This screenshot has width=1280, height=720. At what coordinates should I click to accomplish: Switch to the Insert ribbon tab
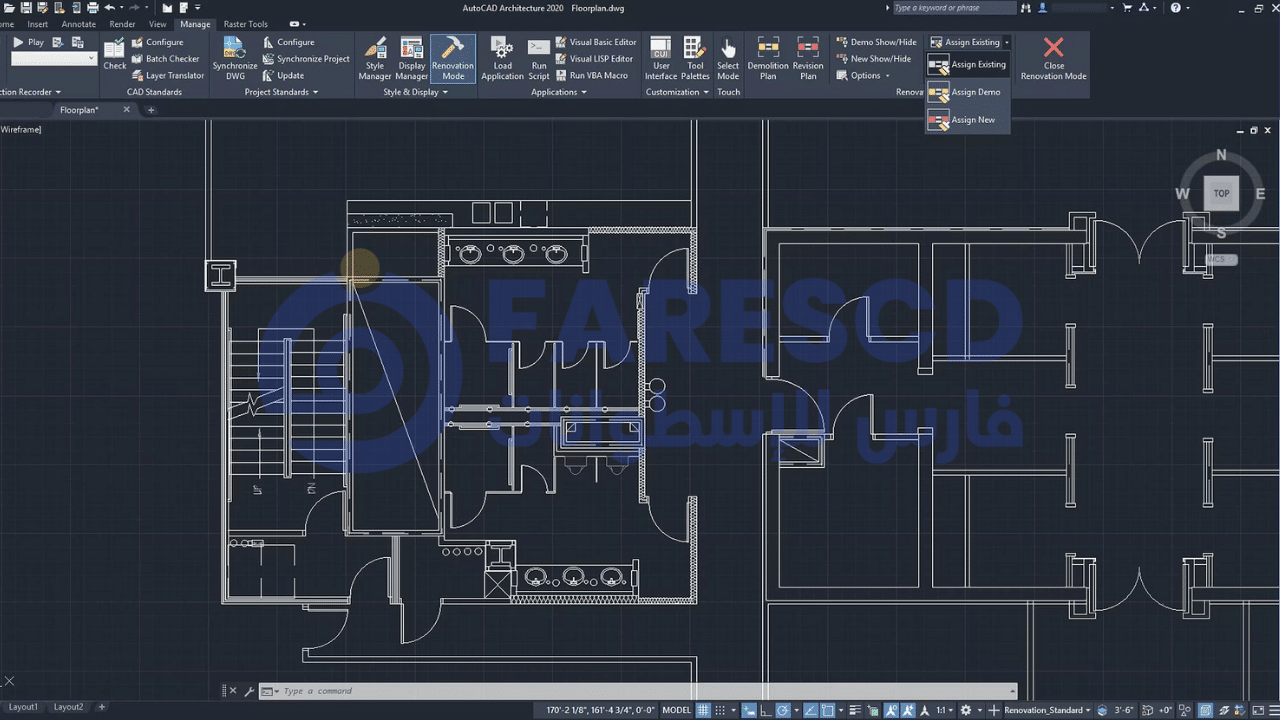[38, 24]
